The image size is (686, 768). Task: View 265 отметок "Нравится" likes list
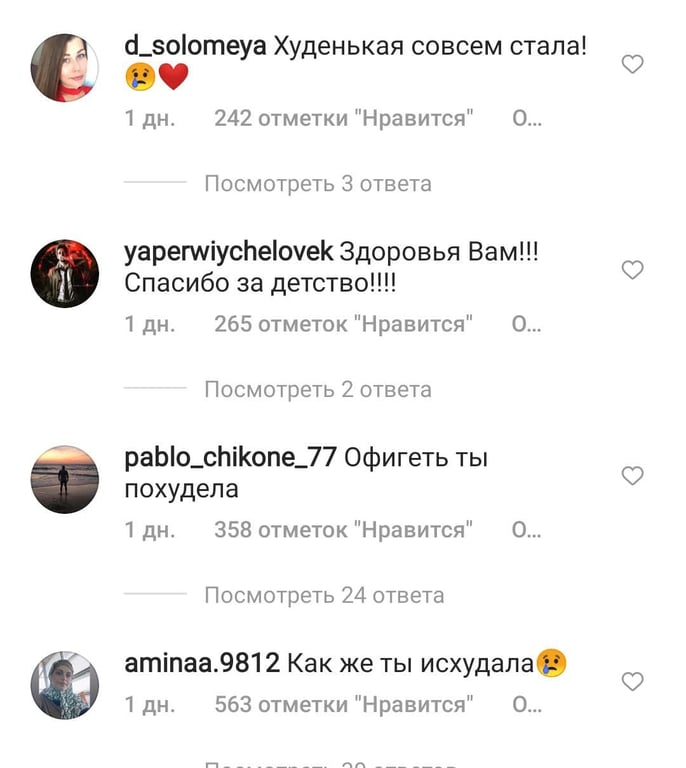[x=343, y=324]
